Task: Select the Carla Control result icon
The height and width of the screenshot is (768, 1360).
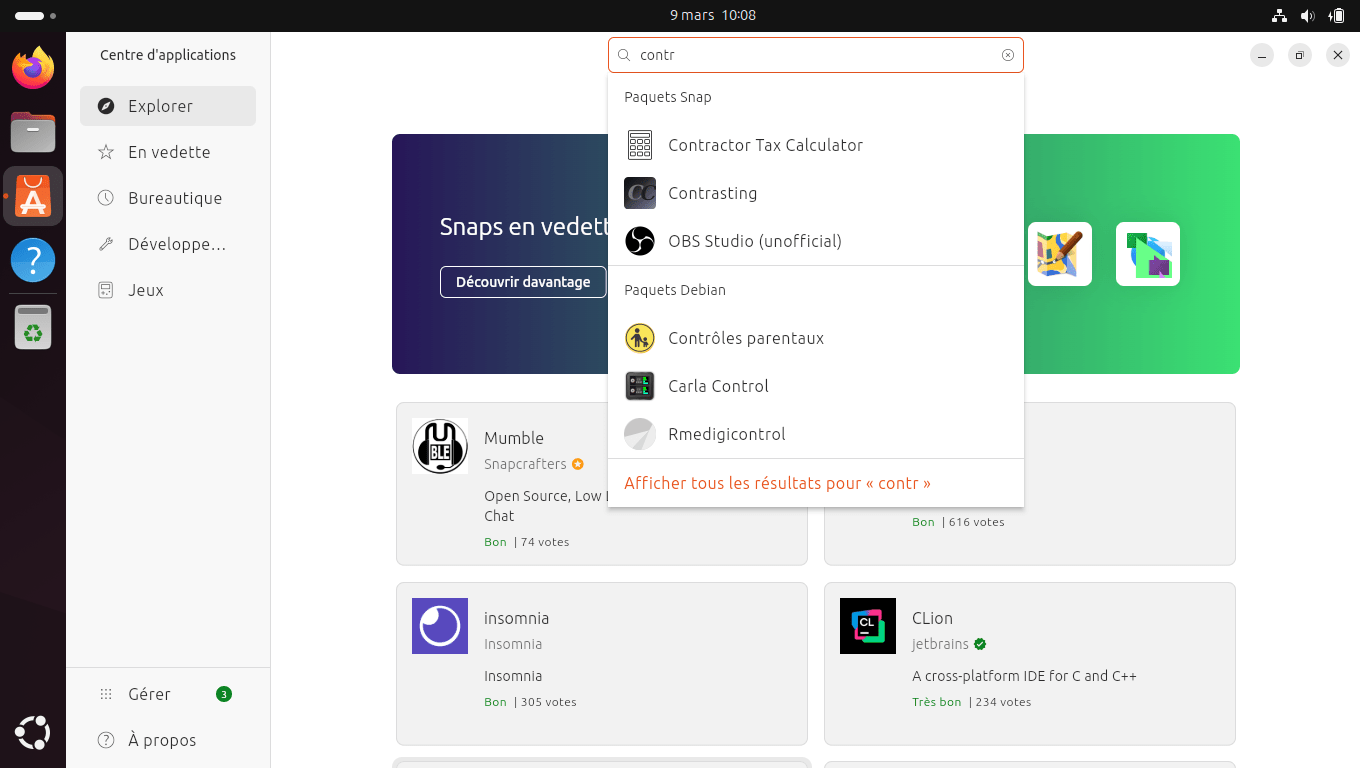Action: [640, 386]
